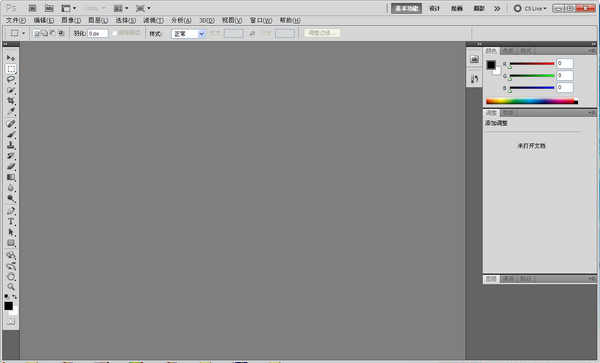Image resolution: width=600 pixels, height=363 pixels.
Task: Select the Move tool
Action: [x=11, y=58]
